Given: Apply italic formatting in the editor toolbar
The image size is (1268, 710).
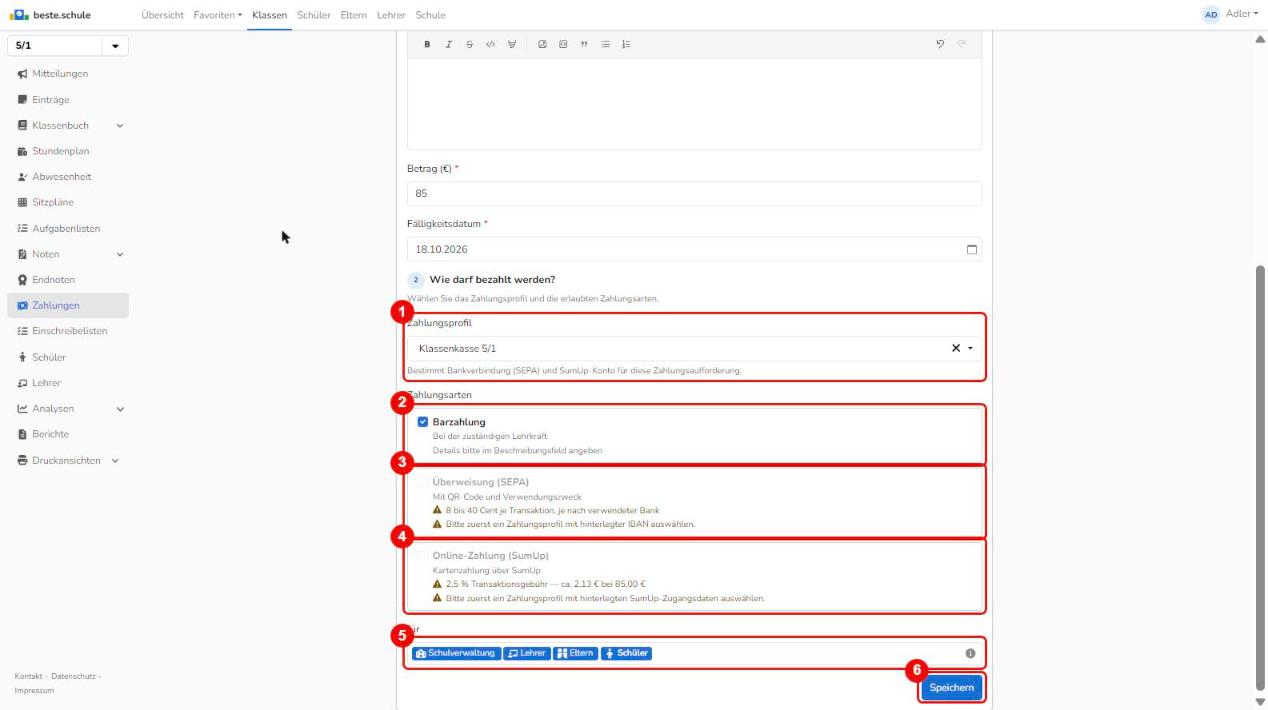Looking at the screenshot, I should 449,45.
